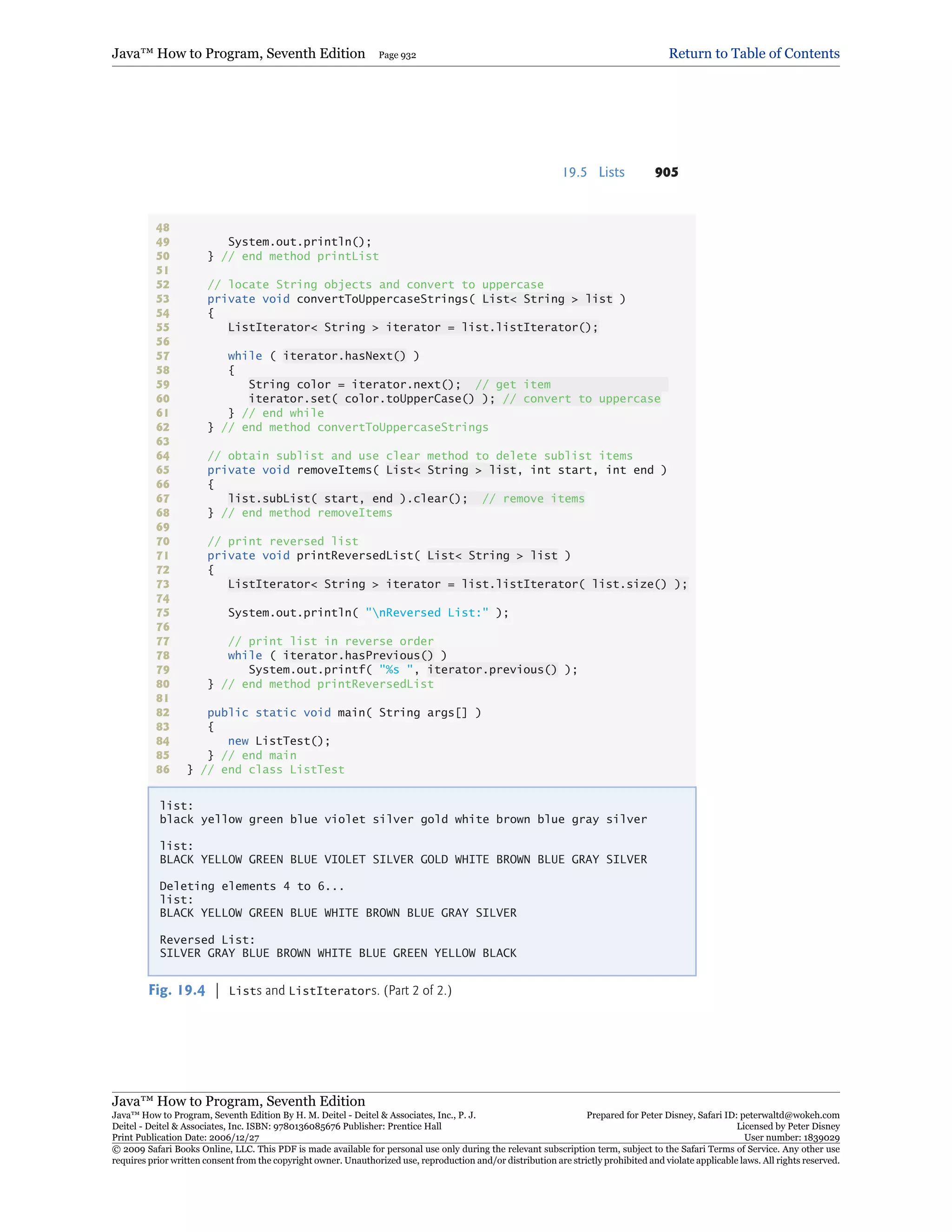Click the bold page number 905
Viewport: 952px width, 1232px height.
666,172
